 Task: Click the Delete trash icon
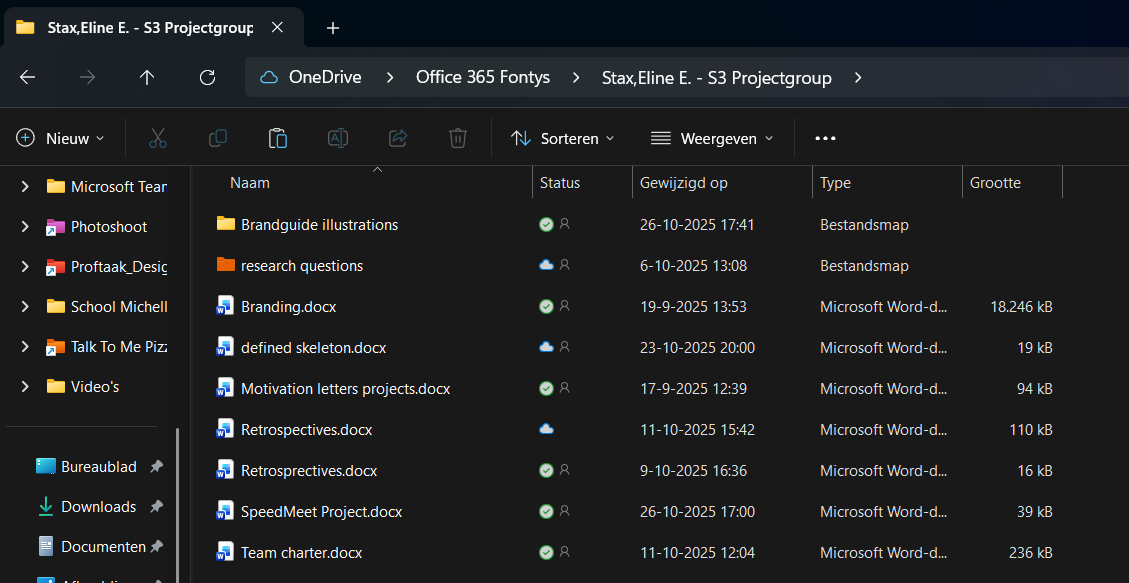pyautogui.click(x=458, y=138)
